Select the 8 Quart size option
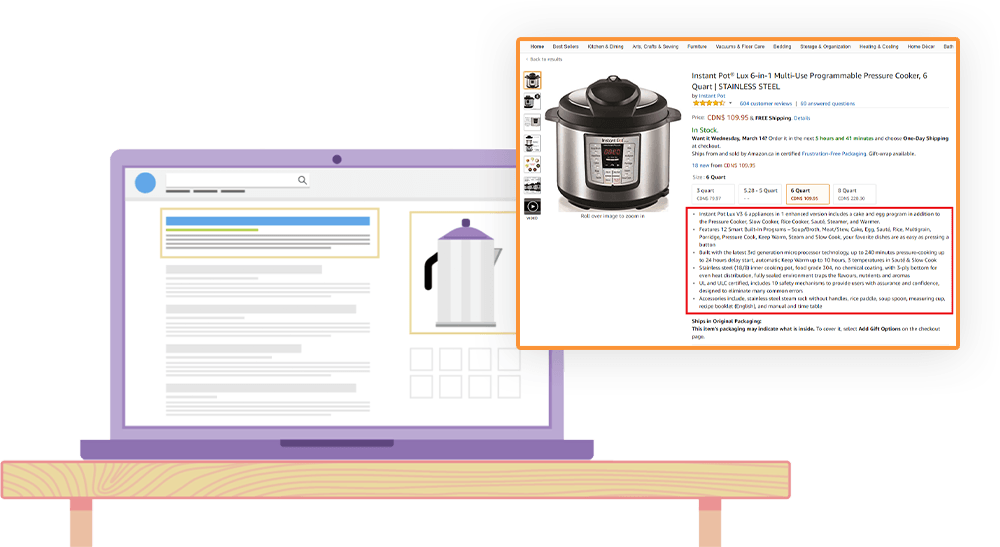 pos(855,194)
